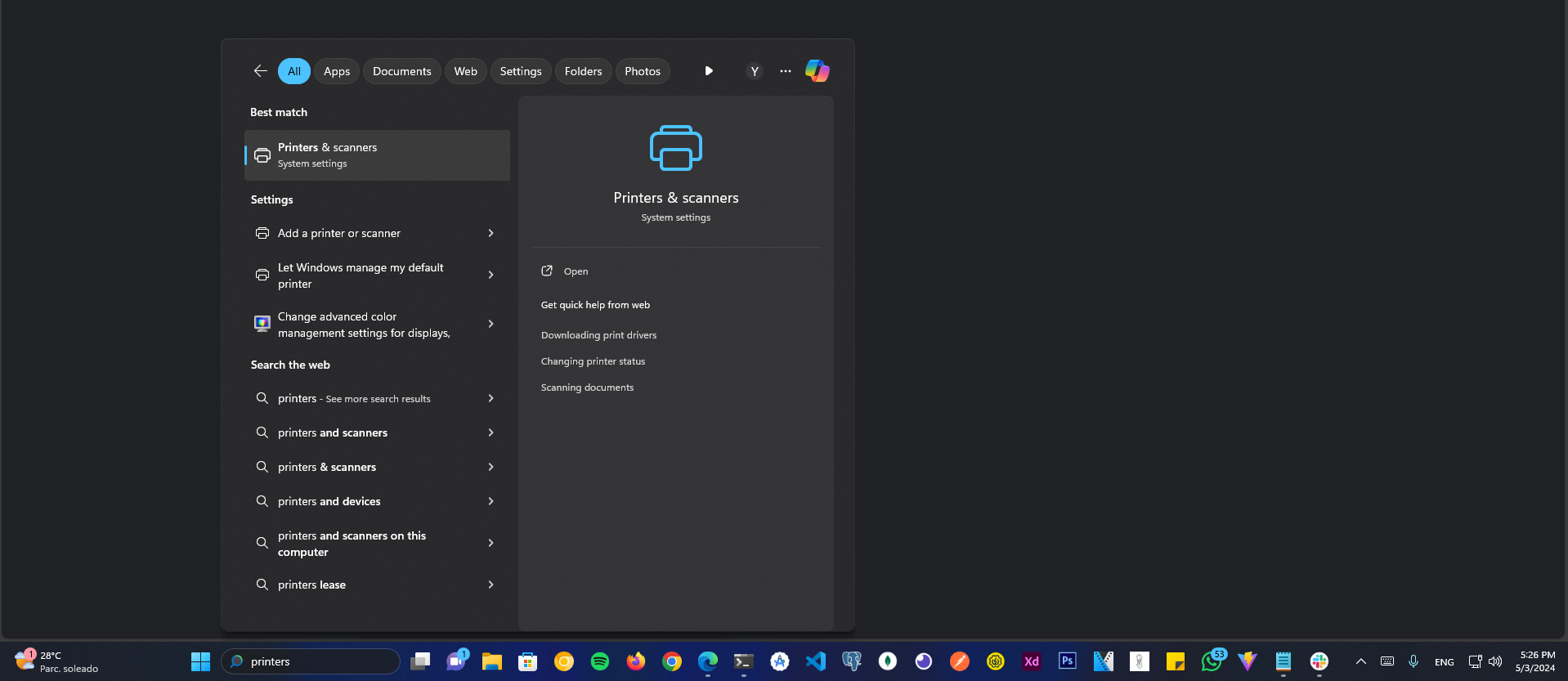Click the ENG language indicator
1568x681 pixels.
pyautogui.click(x=1444, y=662)
